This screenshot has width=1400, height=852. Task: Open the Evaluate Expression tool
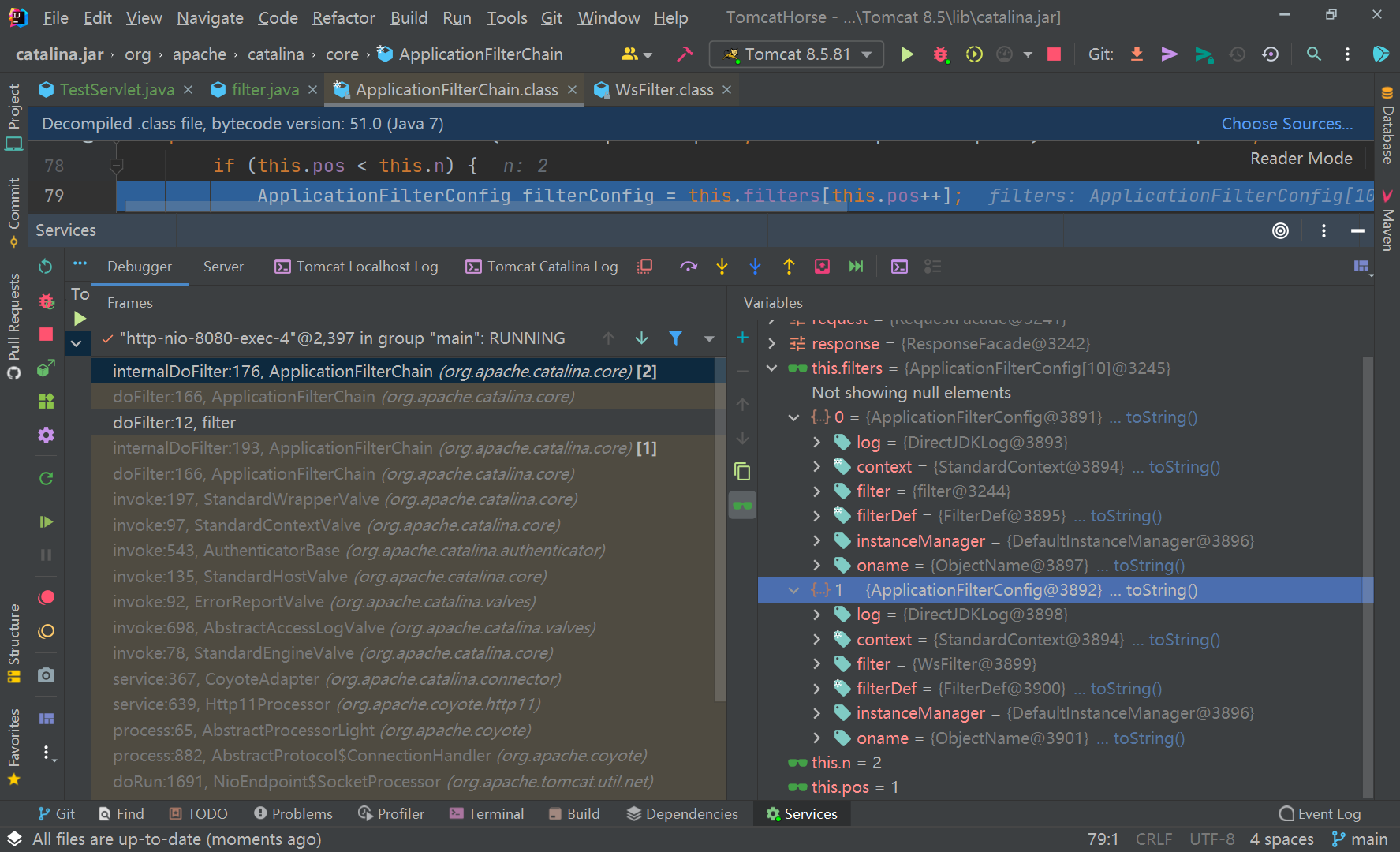pos(899,266)
